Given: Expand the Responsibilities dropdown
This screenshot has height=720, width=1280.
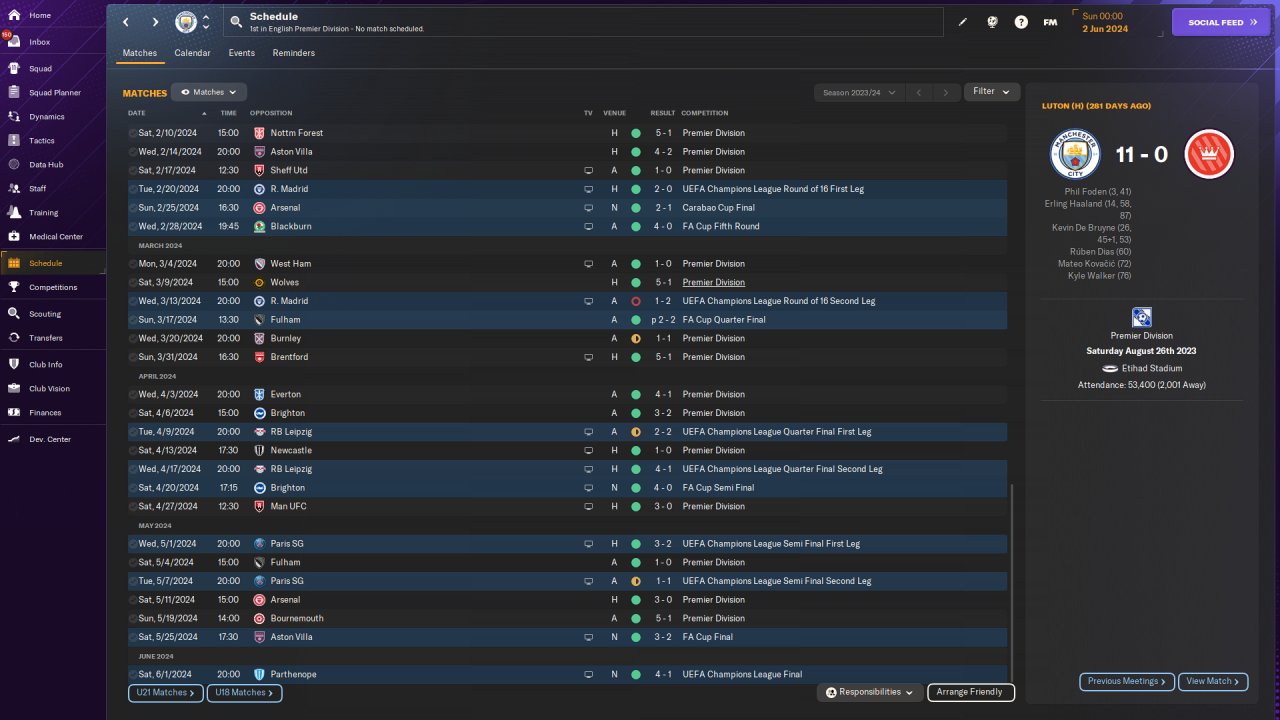Looking at the screenshot, I should [869, 692].
